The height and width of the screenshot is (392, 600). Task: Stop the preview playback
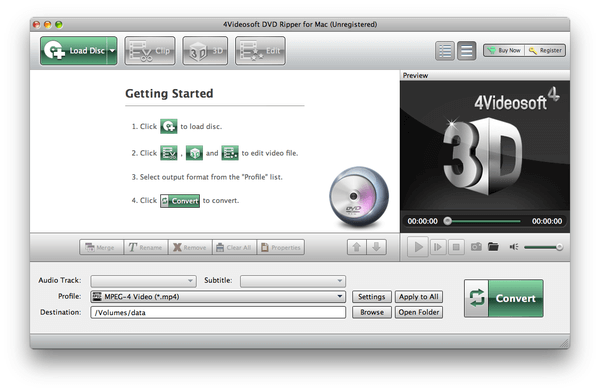click(x=456, y=247)
